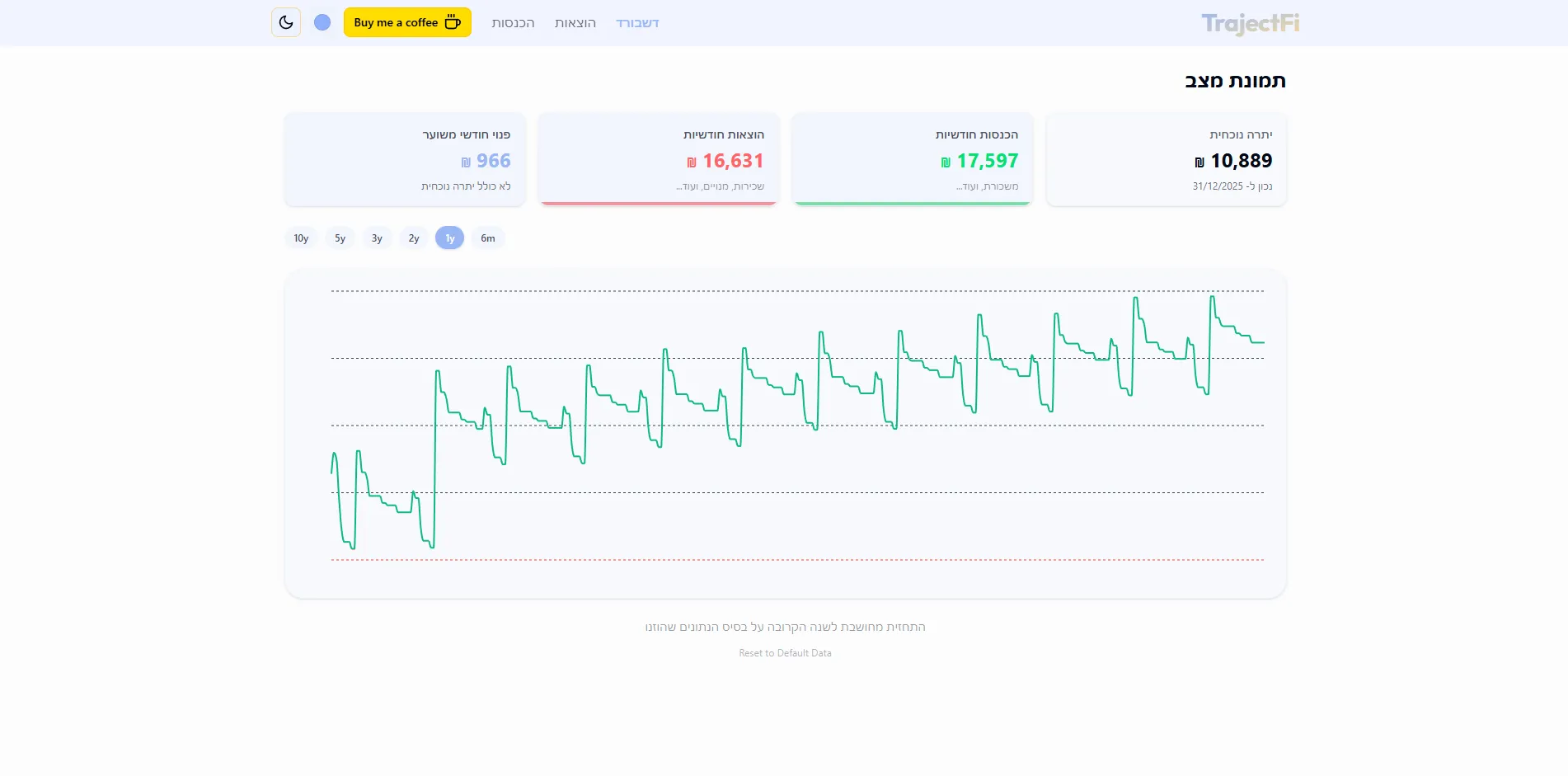Viewport: 1568px width, 776px height.
Task: Switch chart to 2y range
Action: pyautogui.click(x=414, y=238)
